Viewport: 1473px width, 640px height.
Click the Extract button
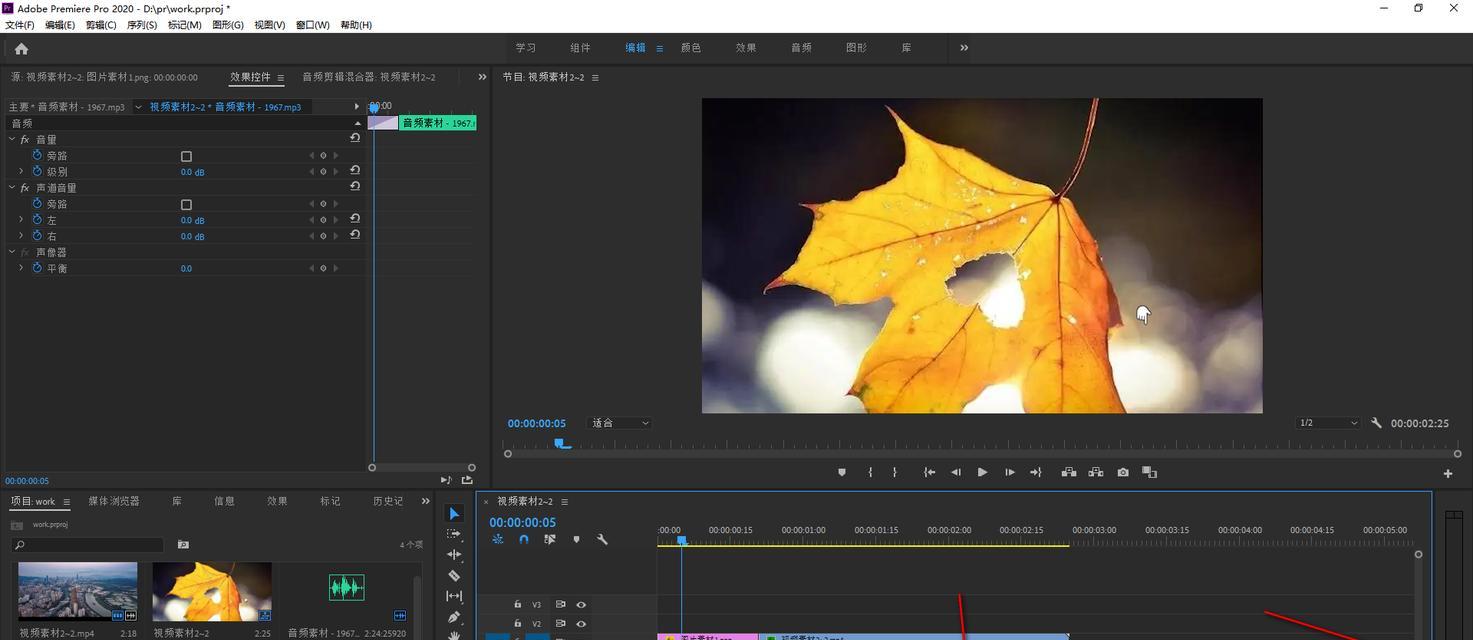click(1096, 472)
